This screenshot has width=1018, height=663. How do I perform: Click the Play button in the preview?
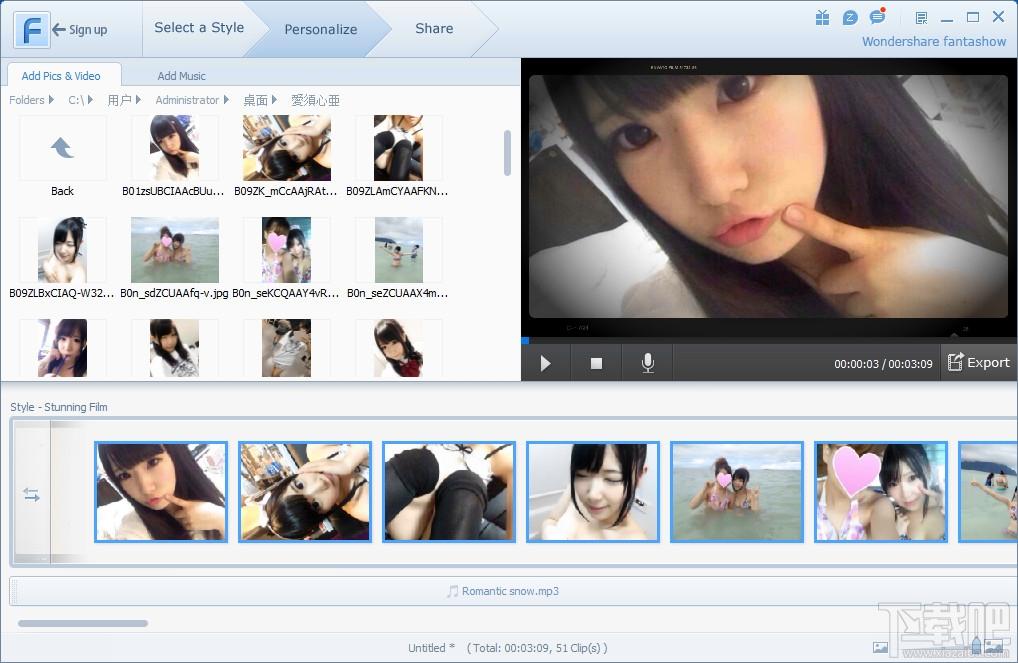click(x=545, y=363)
